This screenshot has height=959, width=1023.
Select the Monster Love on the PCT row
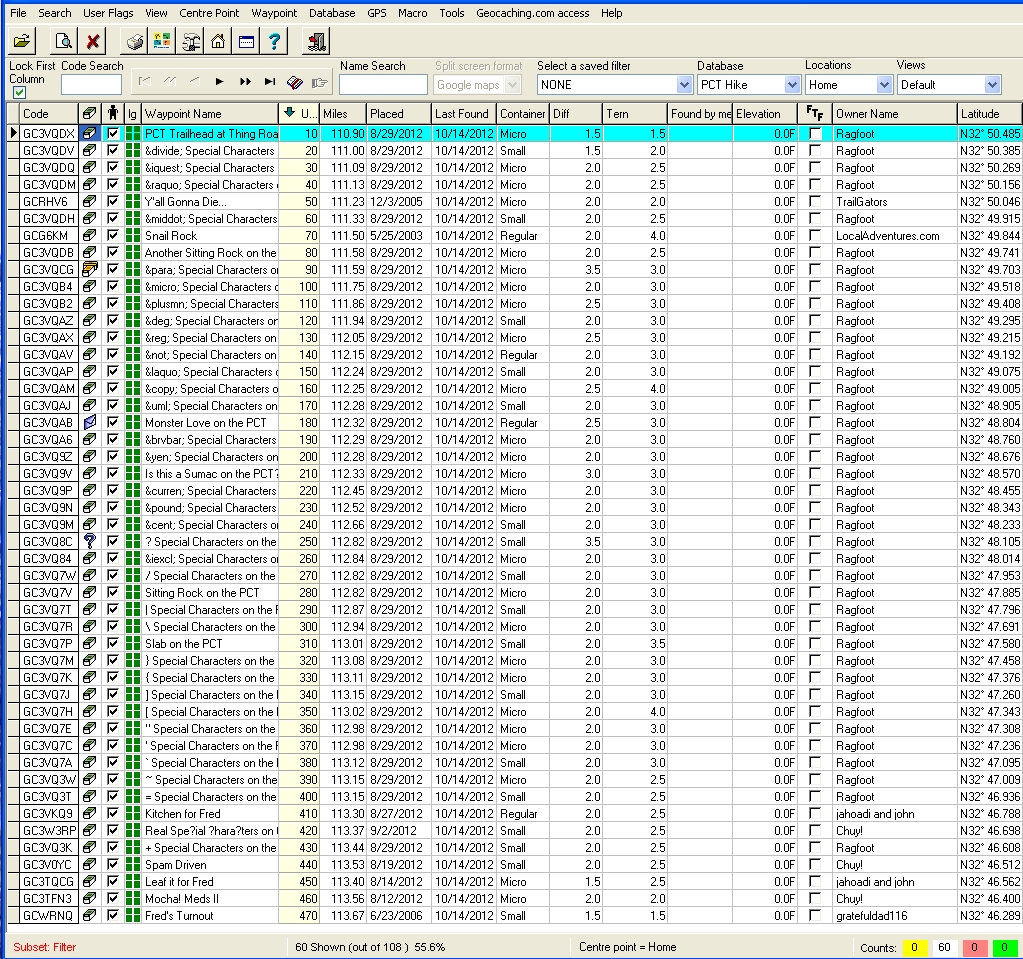pos(514,422)
